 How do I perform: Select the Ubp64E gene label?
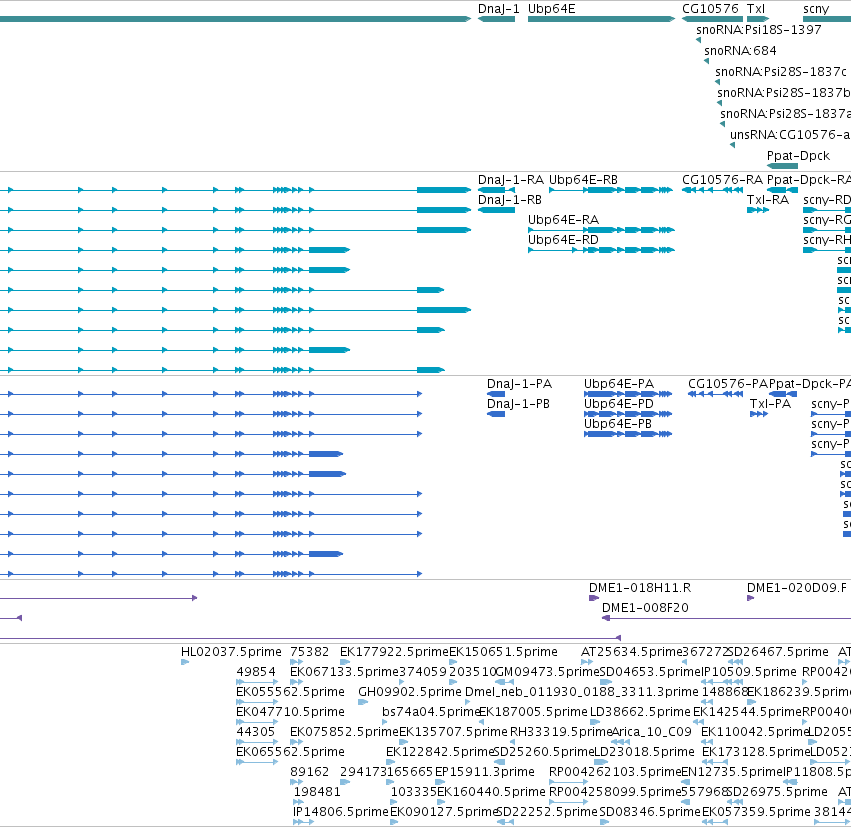(551, 9)
